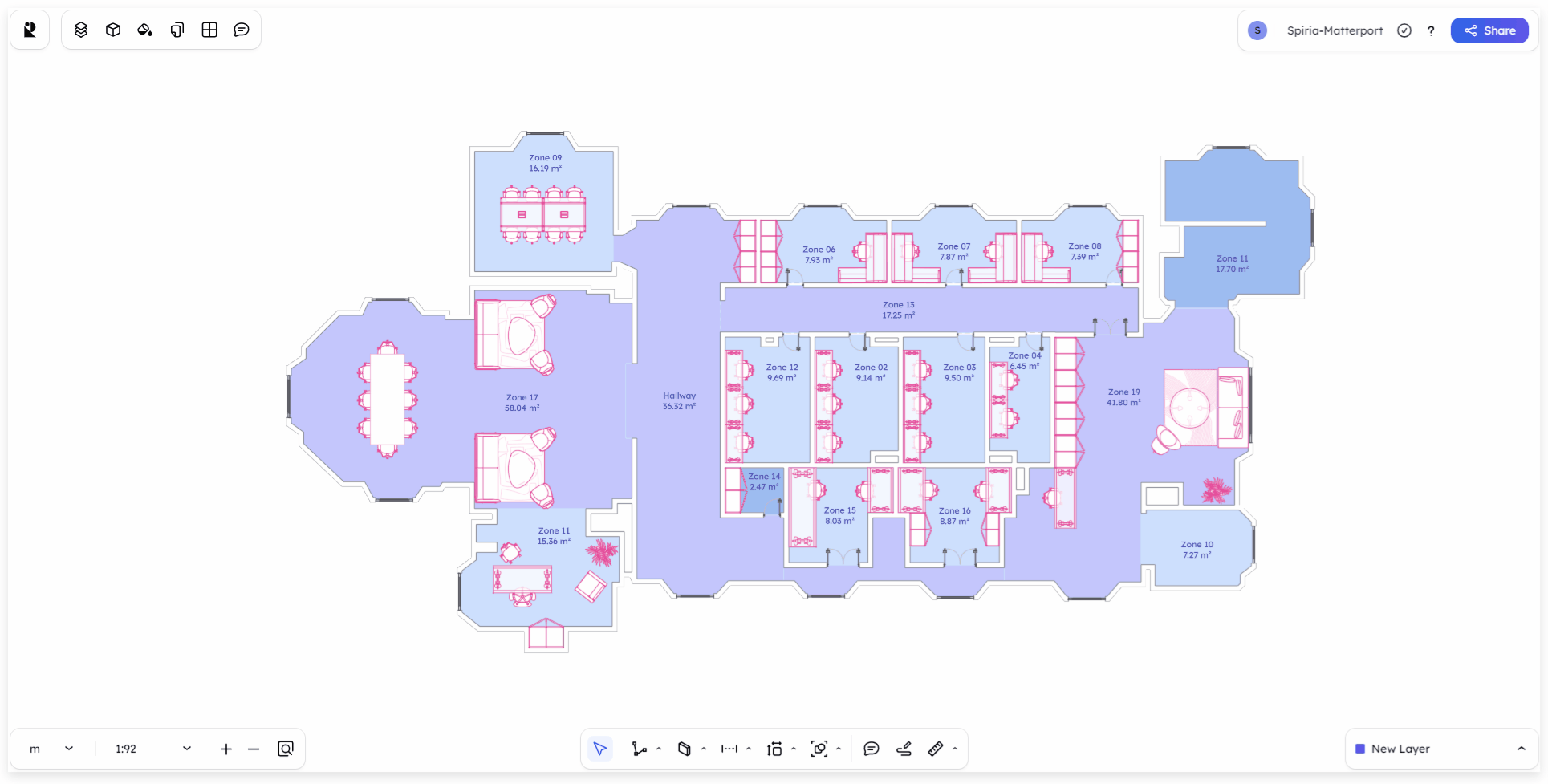Screen dimensions: 1548x784
Task: Open the measurement unit dropdown
Action: point(51,749)
